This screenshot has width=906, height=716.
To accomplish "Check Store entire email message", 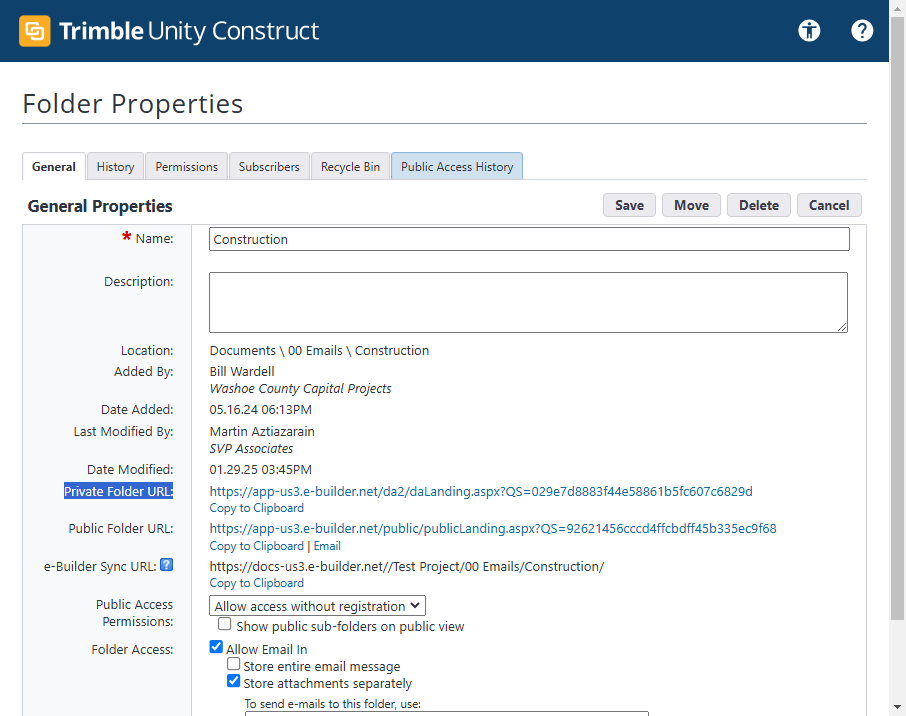I will 233,664.
